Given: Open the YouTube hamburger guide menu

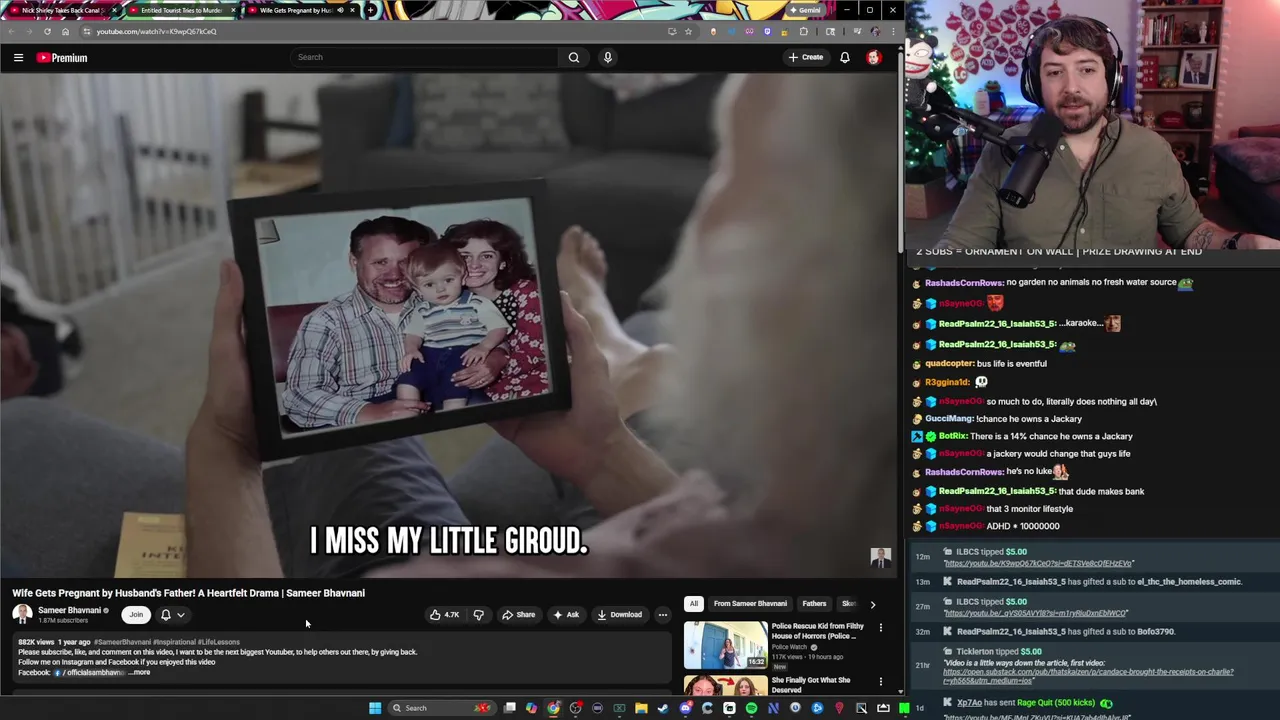Looking at the screenshot, I should click(x=18, y=58).
